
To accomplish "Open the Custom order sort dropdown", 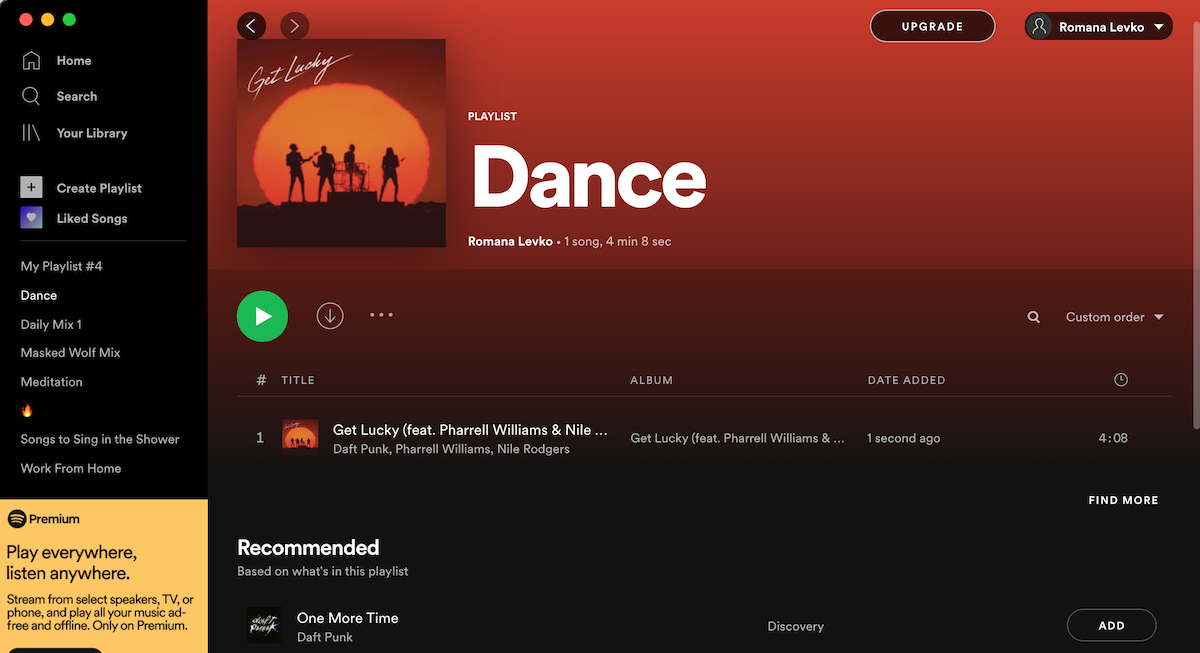I will (x=1113, y=316).
